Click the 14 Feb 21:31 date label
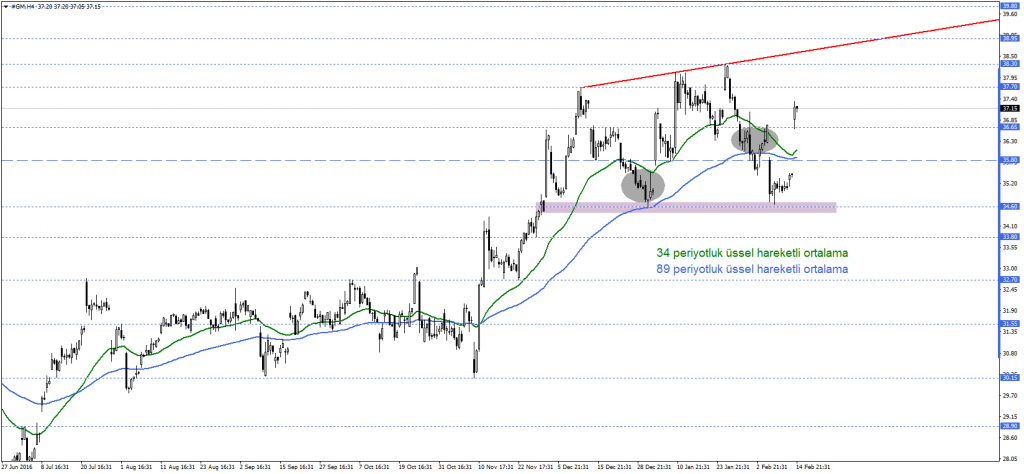The height and width of the screenshot is (474, 1024). click(x=814, y=467)
